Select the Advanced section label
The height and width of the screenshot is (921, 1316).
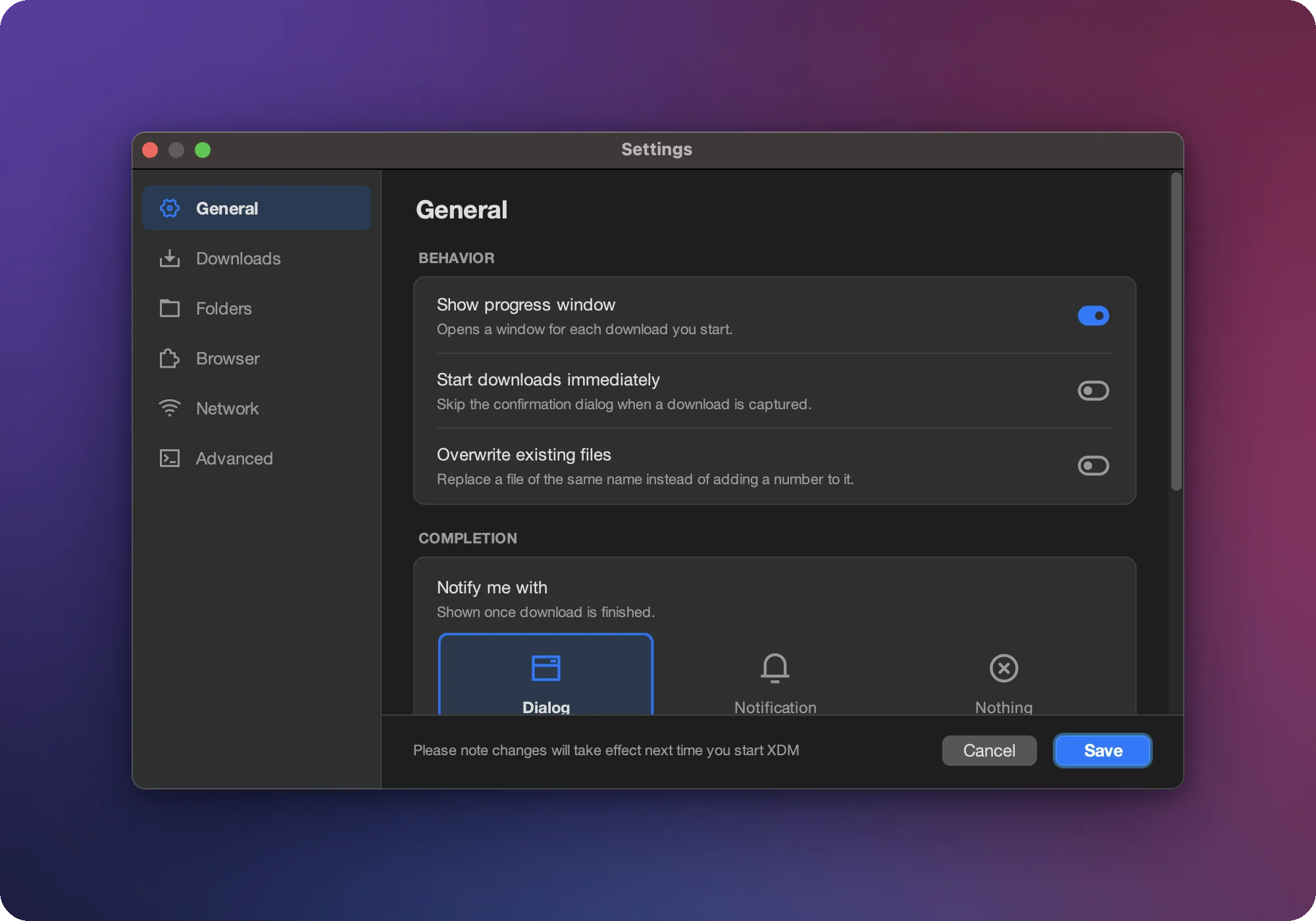click(x=234, y=459)
